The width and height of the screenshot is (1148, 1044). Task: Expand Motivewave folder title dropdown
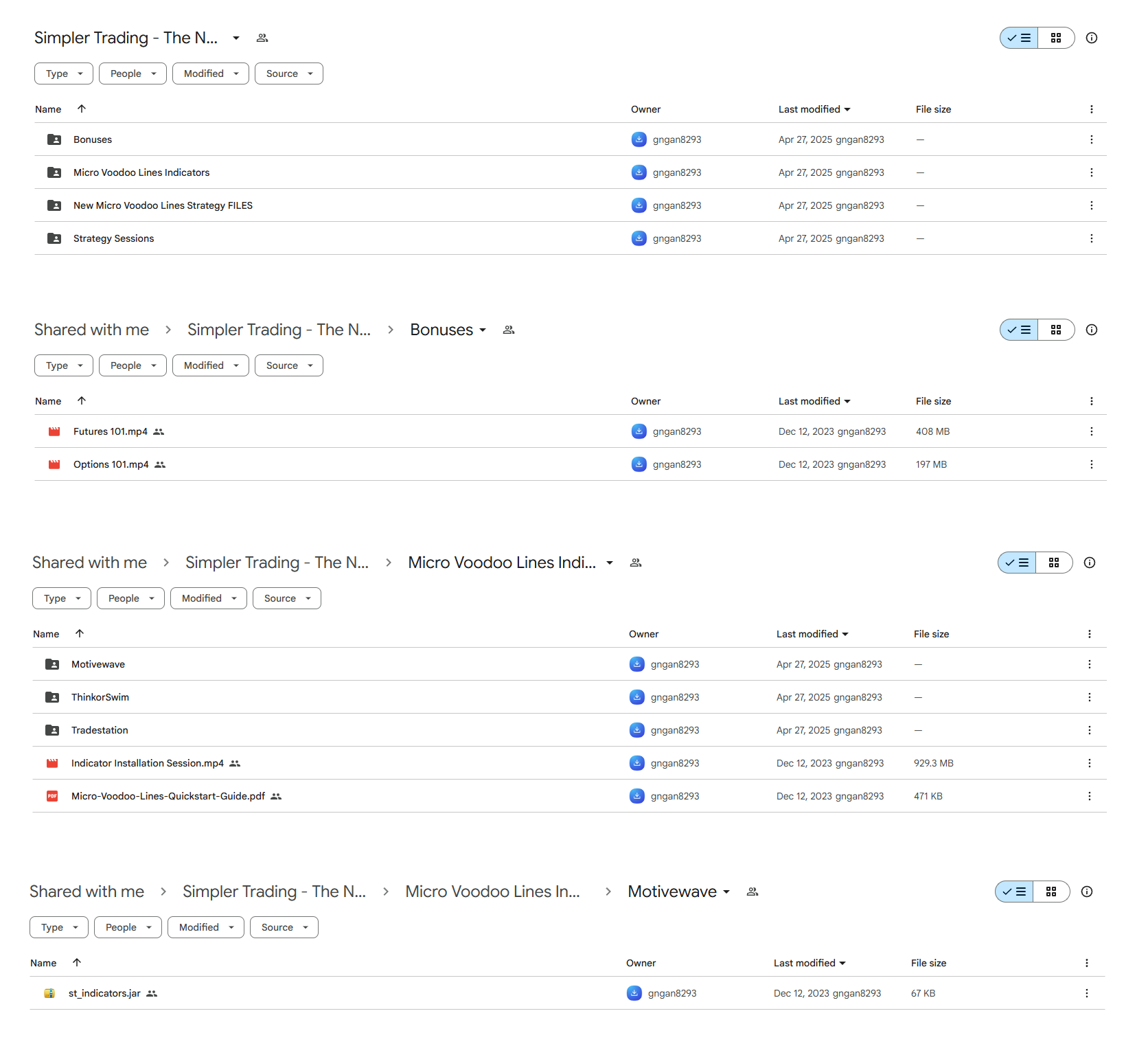[x=726, y=892]
